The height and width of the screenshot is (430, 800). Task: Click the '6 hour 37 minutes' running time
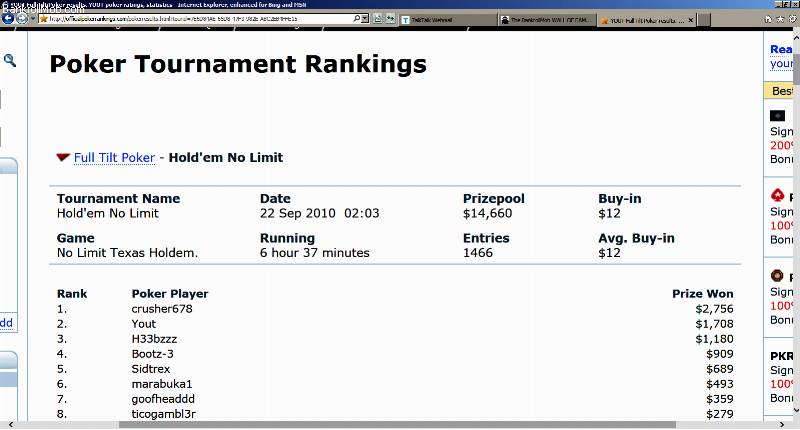click(314, 253)
